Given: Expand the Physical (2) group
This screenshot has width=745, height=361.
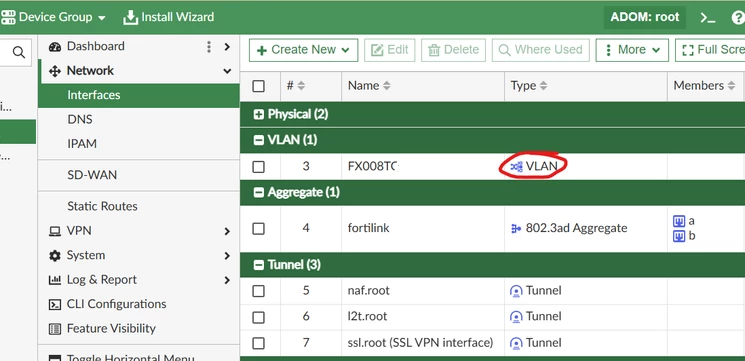Looking at the screenshot, I should click(258, 114).
